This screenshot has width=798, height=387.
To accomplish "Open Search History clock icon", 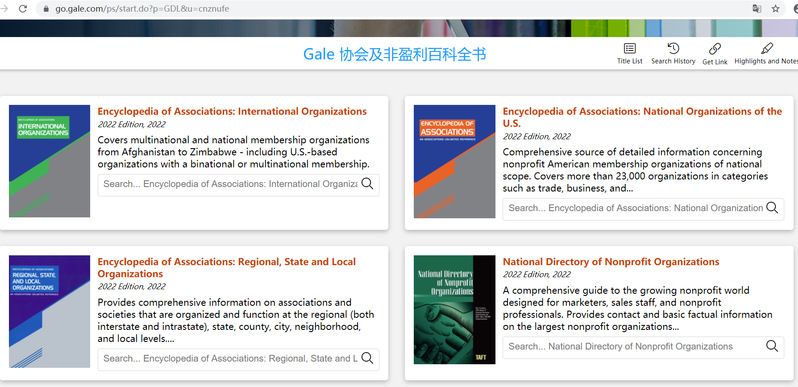I will (x=673, y=48).
